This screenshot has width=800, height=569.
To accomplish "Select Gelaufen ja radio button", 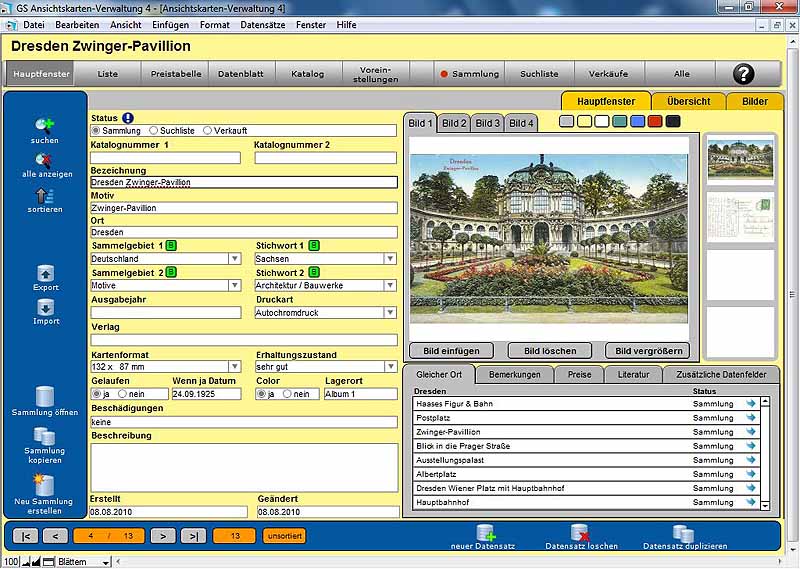I will point(96,394).
